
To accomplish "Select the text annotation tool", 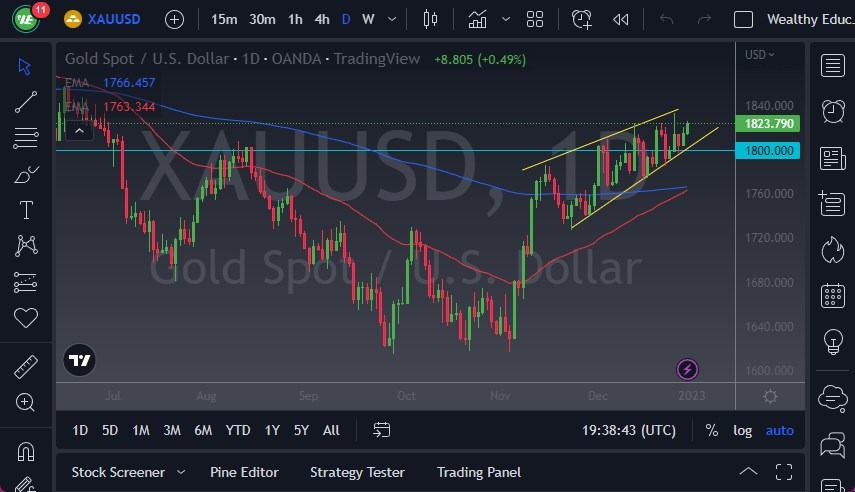I will (26, 210).
